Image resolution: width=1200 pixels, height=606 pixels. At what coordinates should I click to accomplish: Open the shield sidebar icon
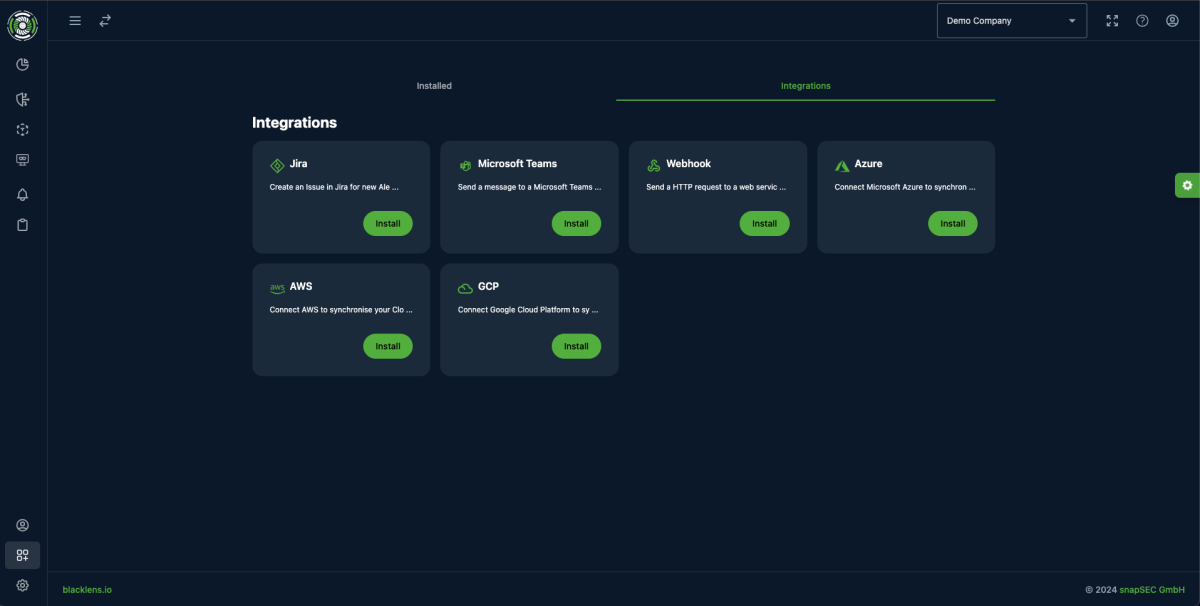[23, 99]
